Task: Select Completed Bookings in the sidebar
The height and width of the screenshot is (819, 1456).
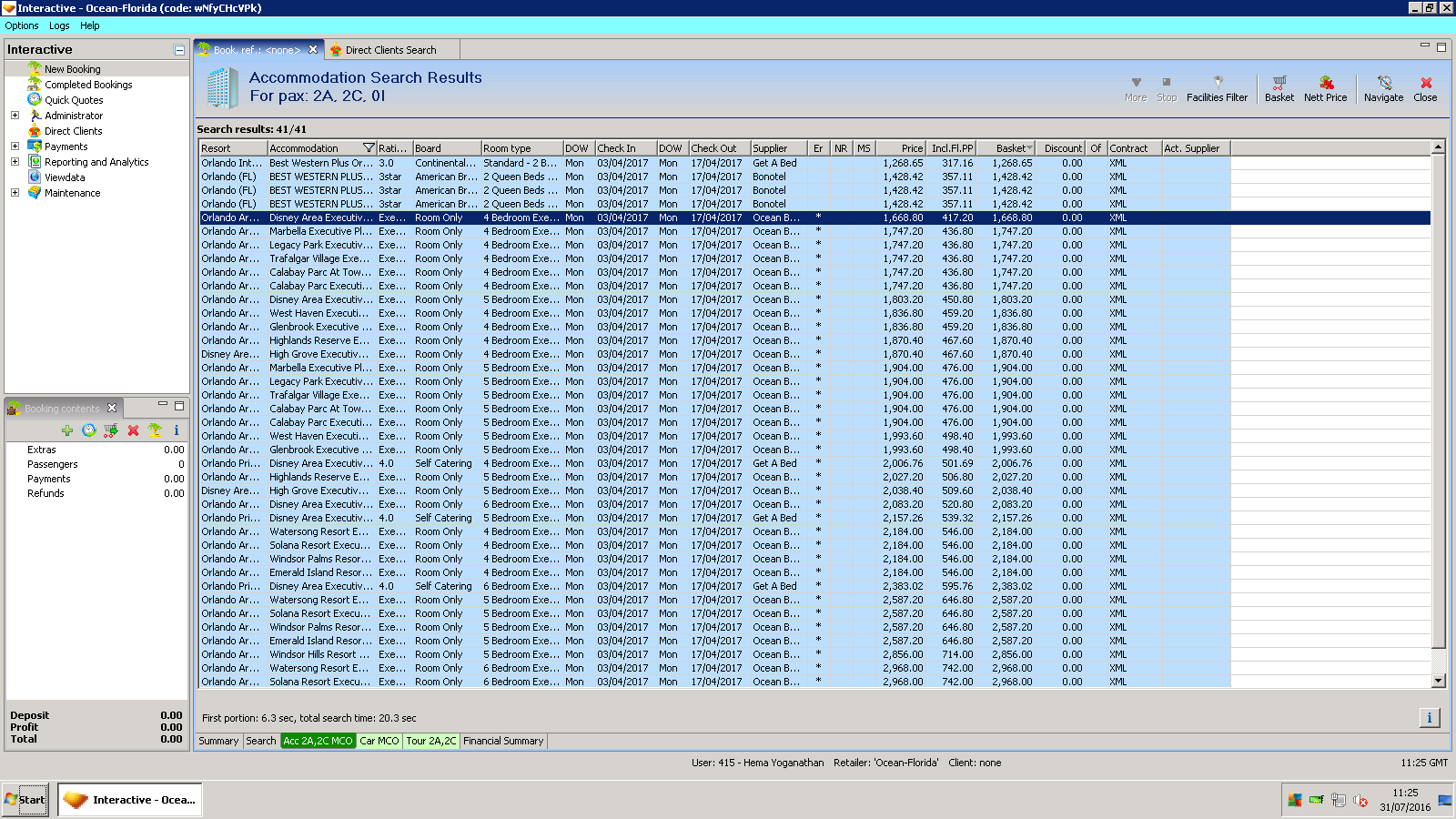Action: click(88, 85)
